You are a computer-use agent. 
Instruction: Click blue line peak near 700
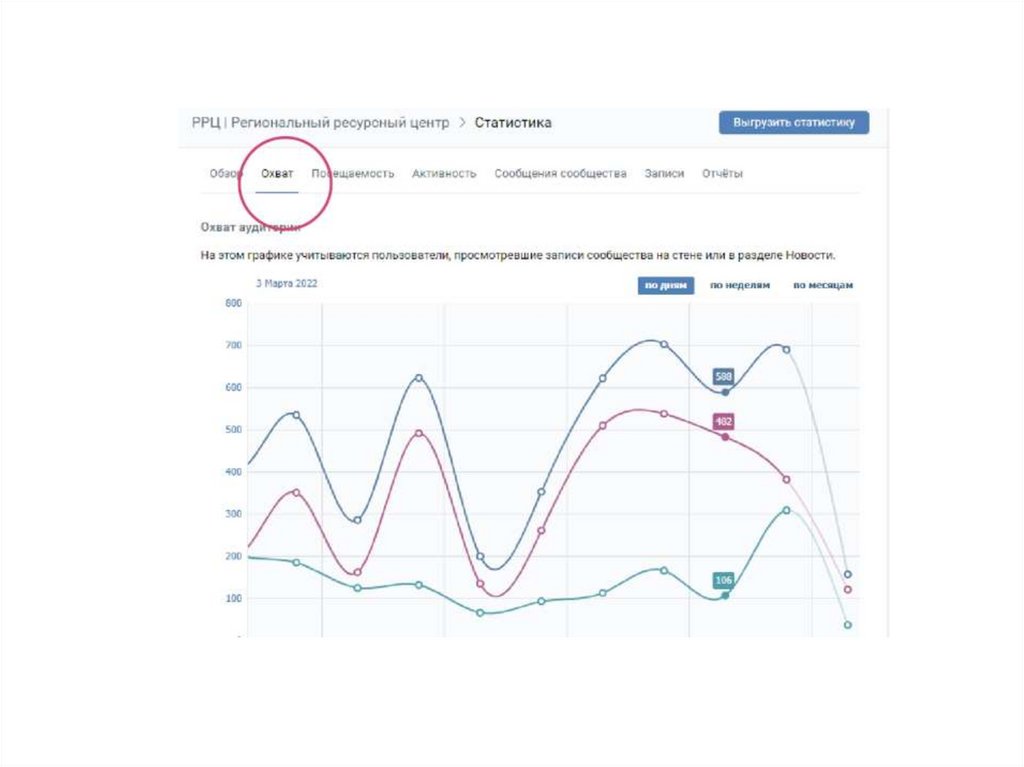point(664,344)
